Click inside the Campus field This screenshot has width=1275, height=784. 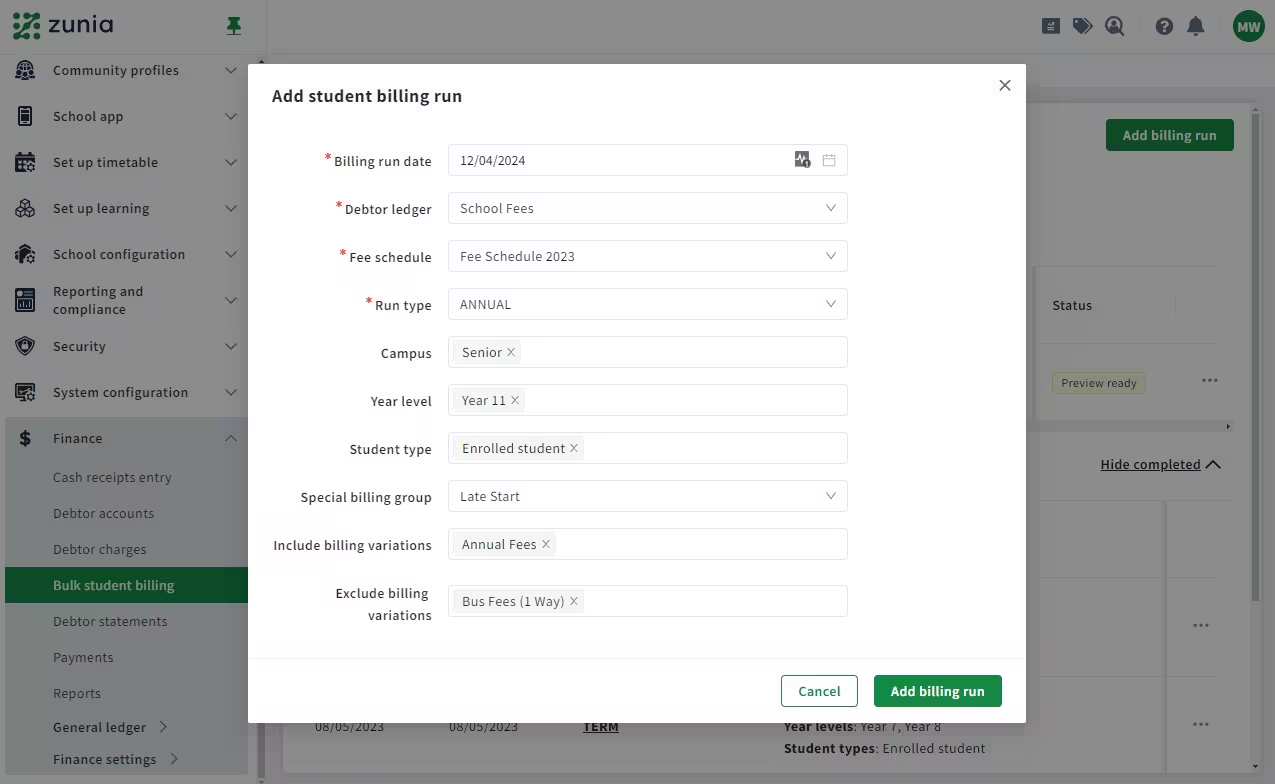point(648,352)
